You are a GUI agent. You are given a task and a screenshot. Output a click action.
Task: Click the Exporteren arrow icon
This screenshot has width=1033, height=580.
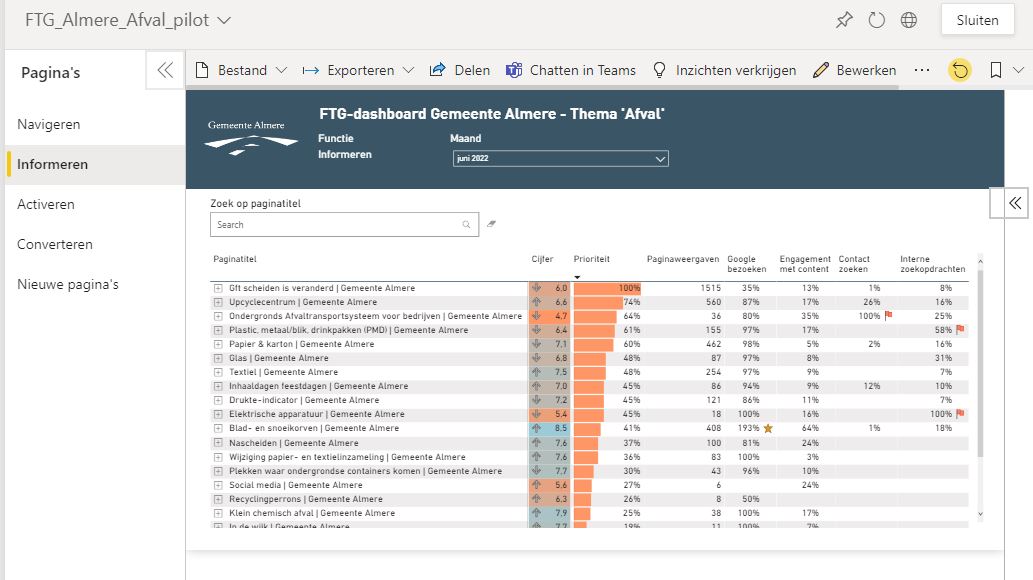310,71
